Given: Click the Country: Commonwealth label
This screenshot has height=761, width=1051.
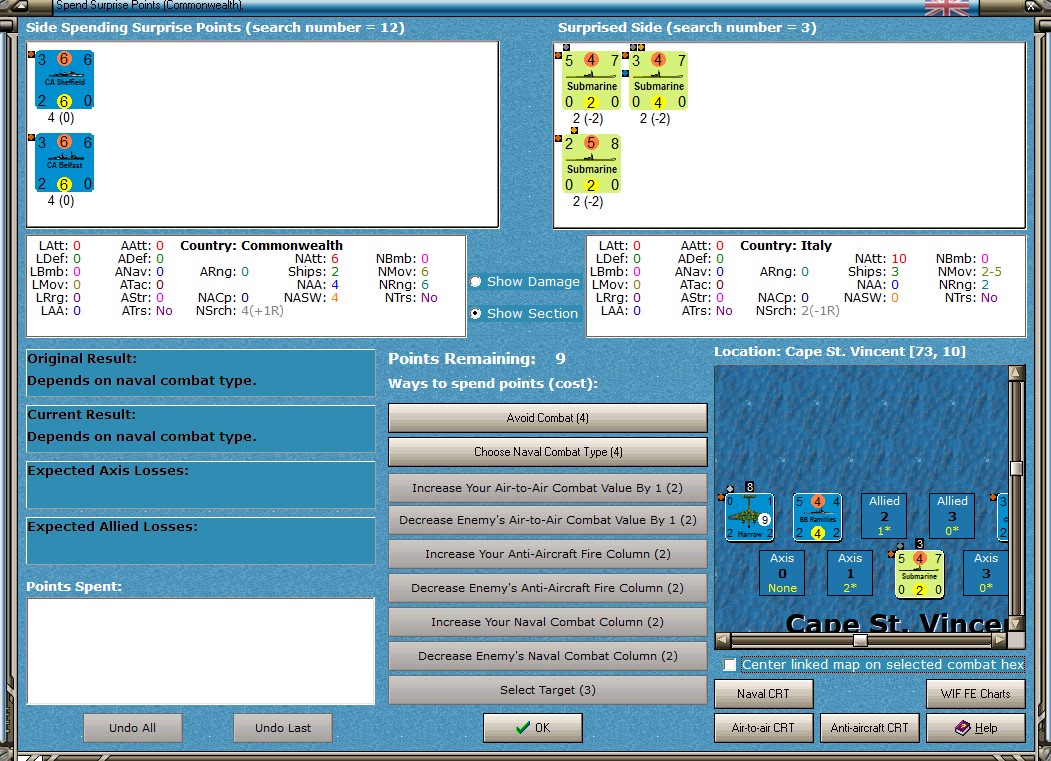Looking at the screenshot, I should point(261,245).
